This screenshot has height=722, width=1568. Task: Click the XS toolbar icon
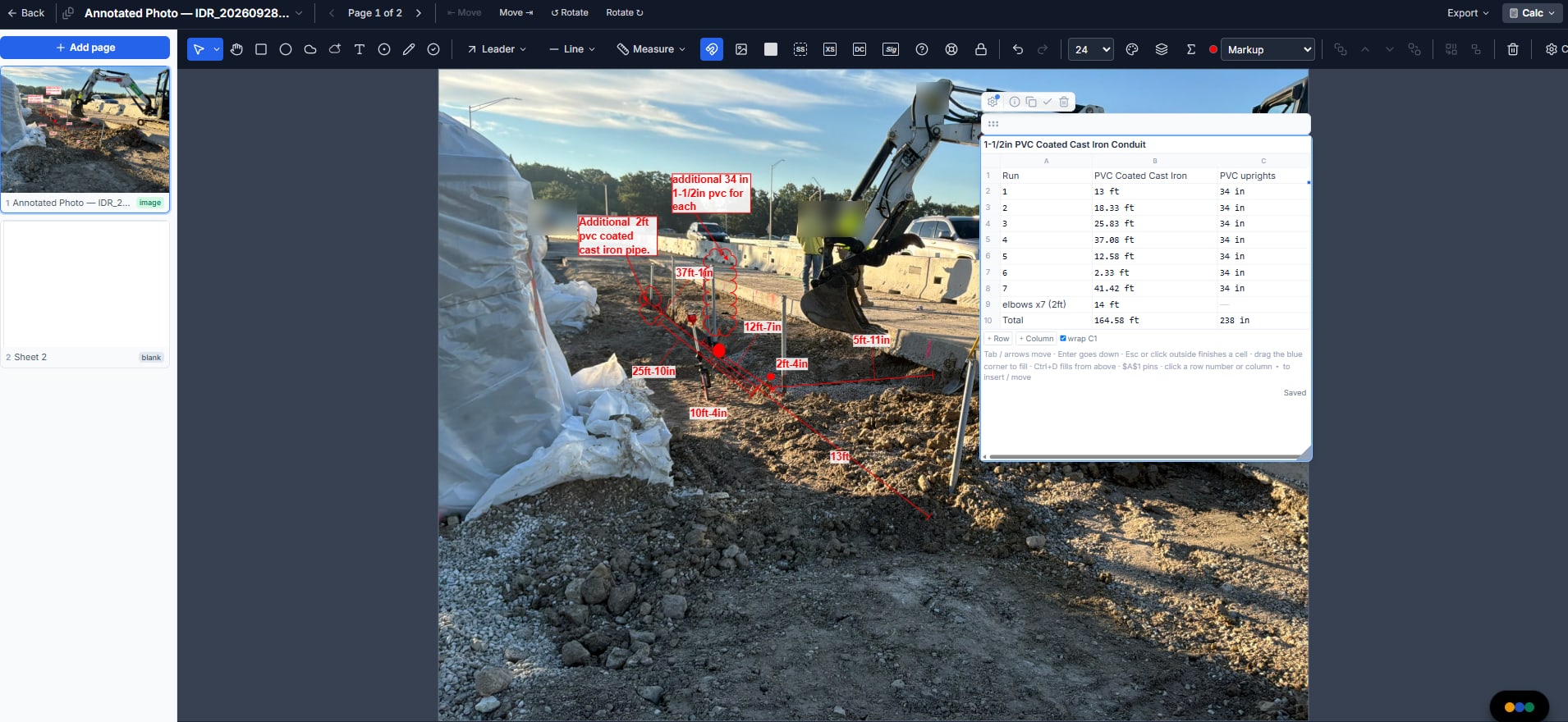point(830,49)
